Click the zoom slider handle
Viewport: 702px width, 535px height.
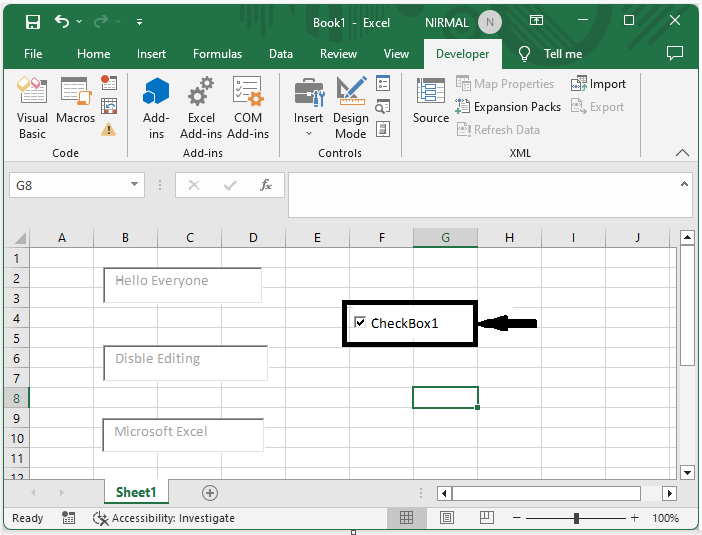[x=576, y=518]
